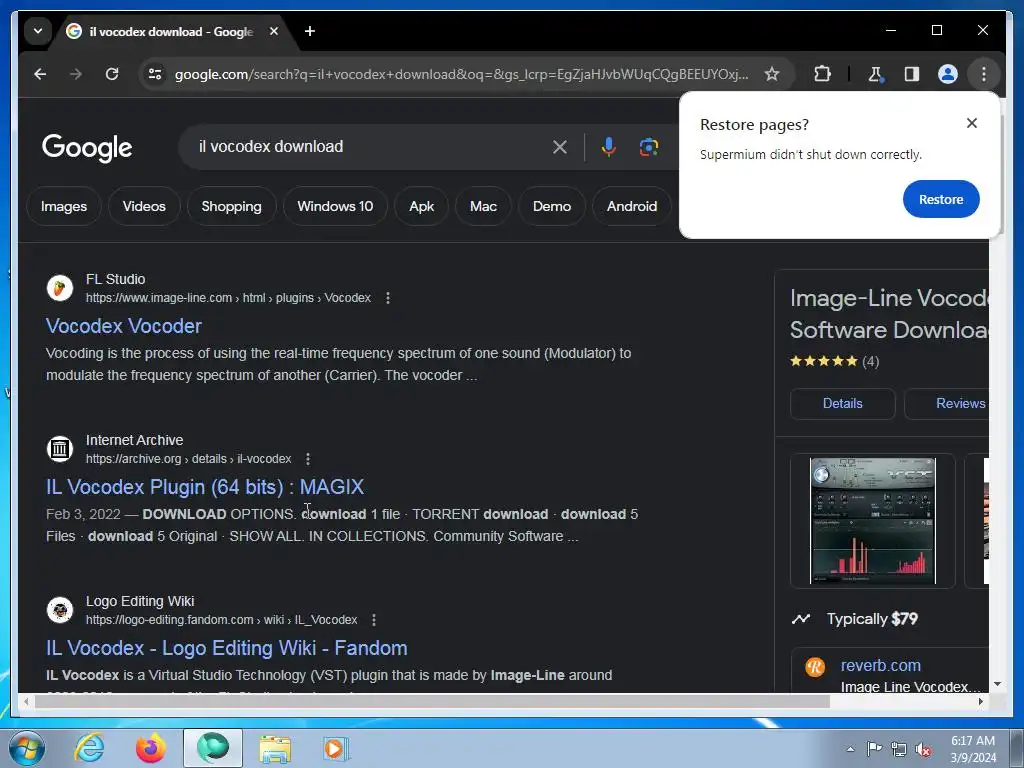The width and height of the screenshot is (1024, 768).
Task: Open more options for FL Studio result
Action: (x=388, y=298)
